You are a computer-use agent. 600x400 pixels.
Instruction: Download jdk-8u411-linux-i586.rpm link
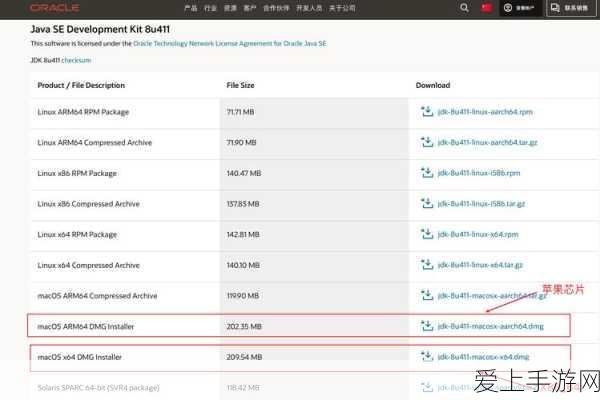[479, 173]
